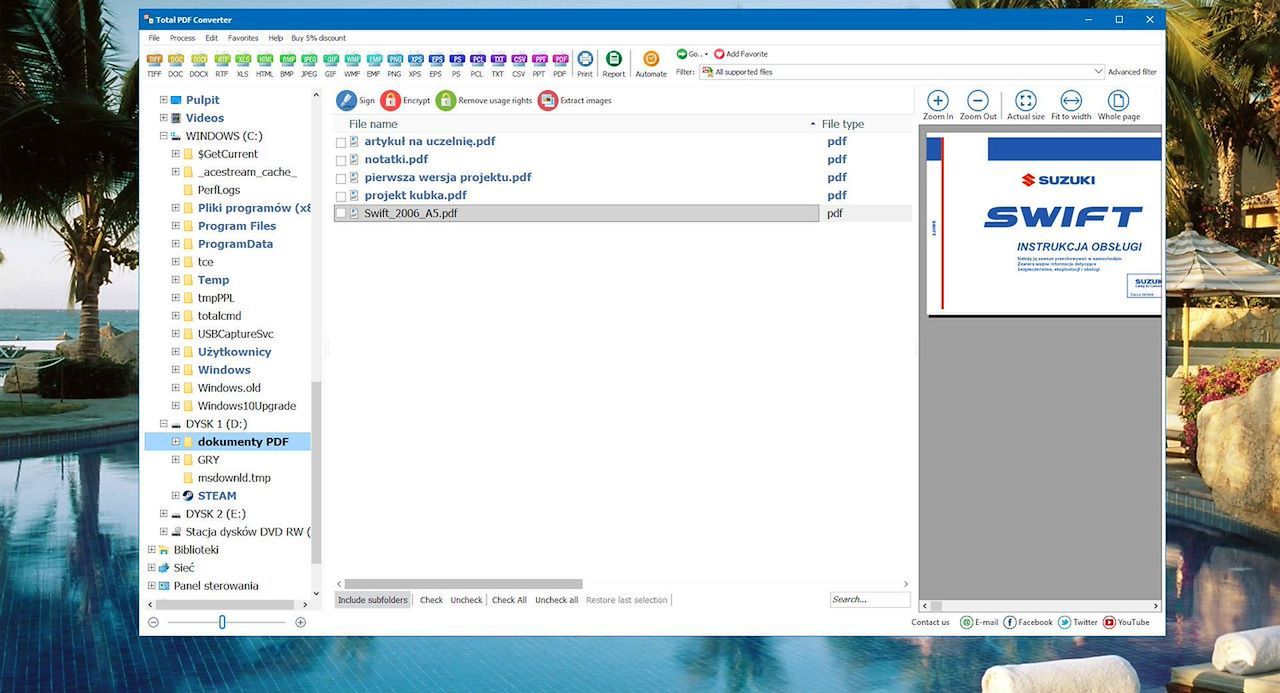Viewport: 1280px width, 693px height.
Task: Tick the checkbox beside projekt kubka.pdf
Action: coord(341,196)
